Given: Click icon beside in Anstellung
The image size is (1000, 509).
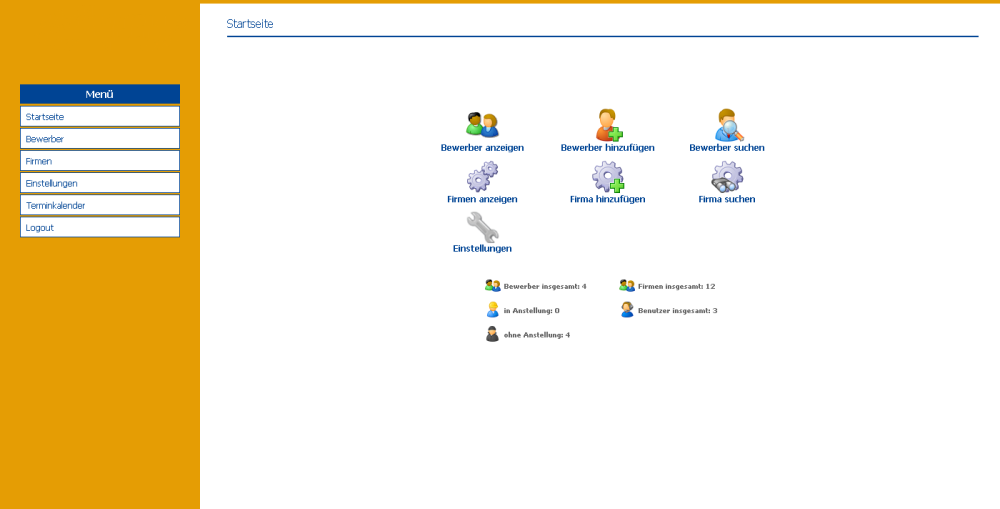Looking at the screenshot, I should click(x=492, y=310).
